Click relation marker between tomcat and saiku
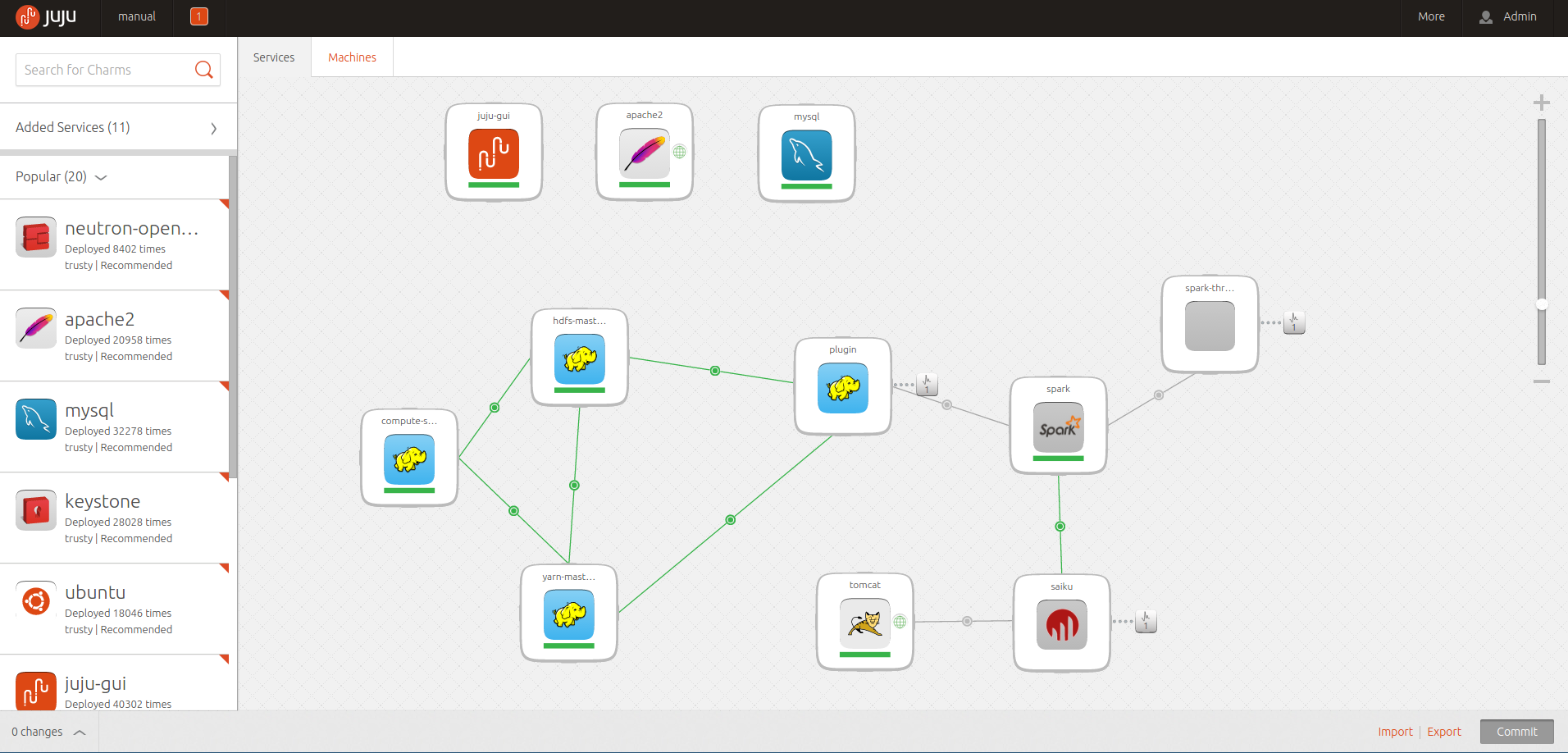Viewport: 1568px width, 753px height. 968,622
